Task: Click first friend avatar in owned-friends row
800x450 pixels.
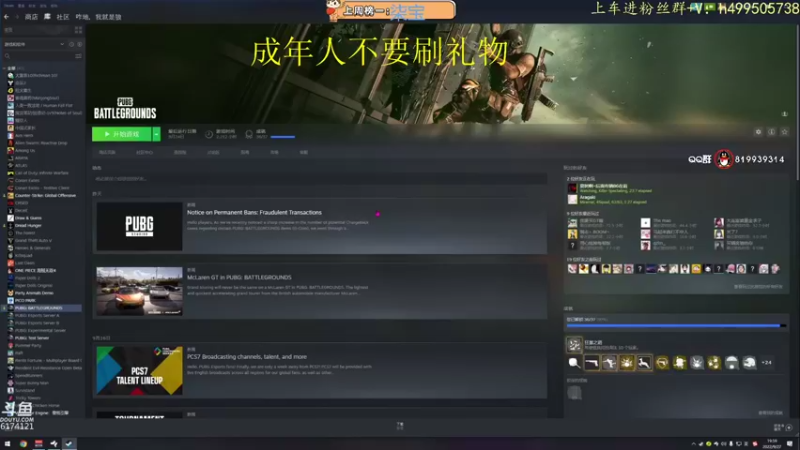Action: (572, 269)
